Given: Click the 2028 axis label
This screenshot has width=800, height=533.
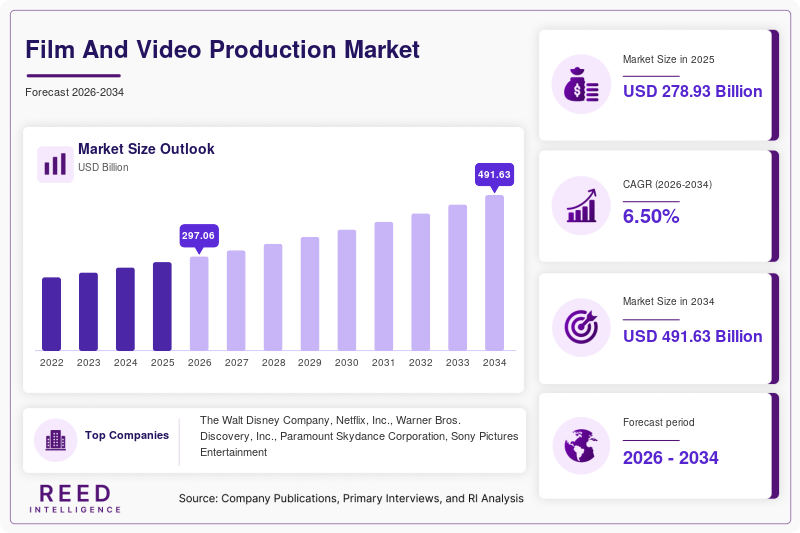Looking at the screenshot, I should [273, 363].
